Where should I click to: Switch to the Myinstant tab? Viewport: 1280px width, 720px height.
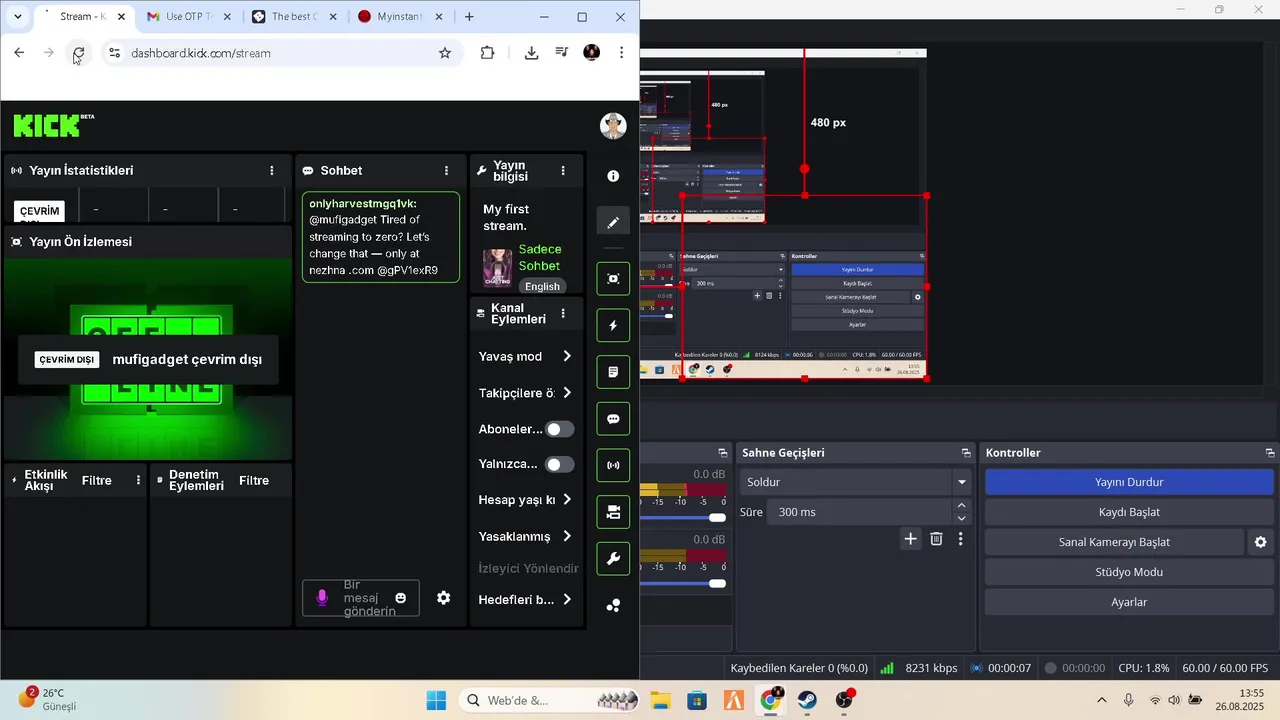(400, 17)
